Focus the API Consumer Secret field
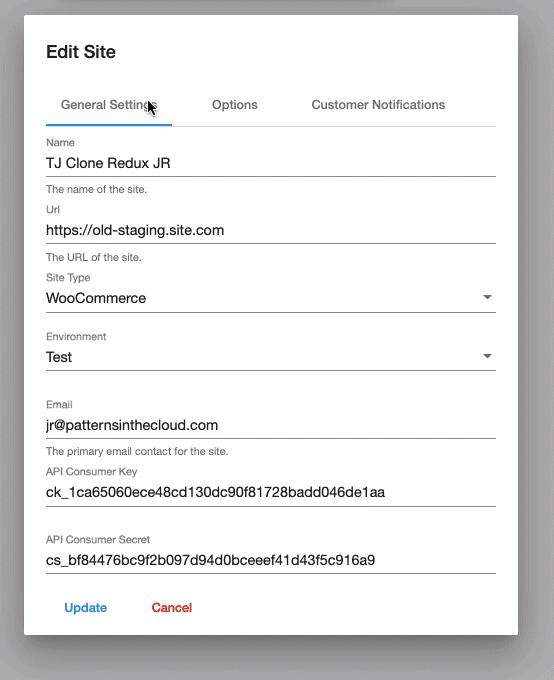Image resolution: width=554 pixels, height=680 pixels. (271, 560)
